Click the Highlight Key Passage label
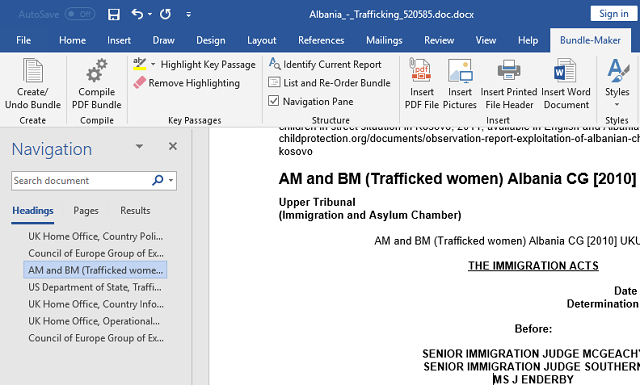Image resolution: width=640 pixels, height=385 pixels. [208, 65]
